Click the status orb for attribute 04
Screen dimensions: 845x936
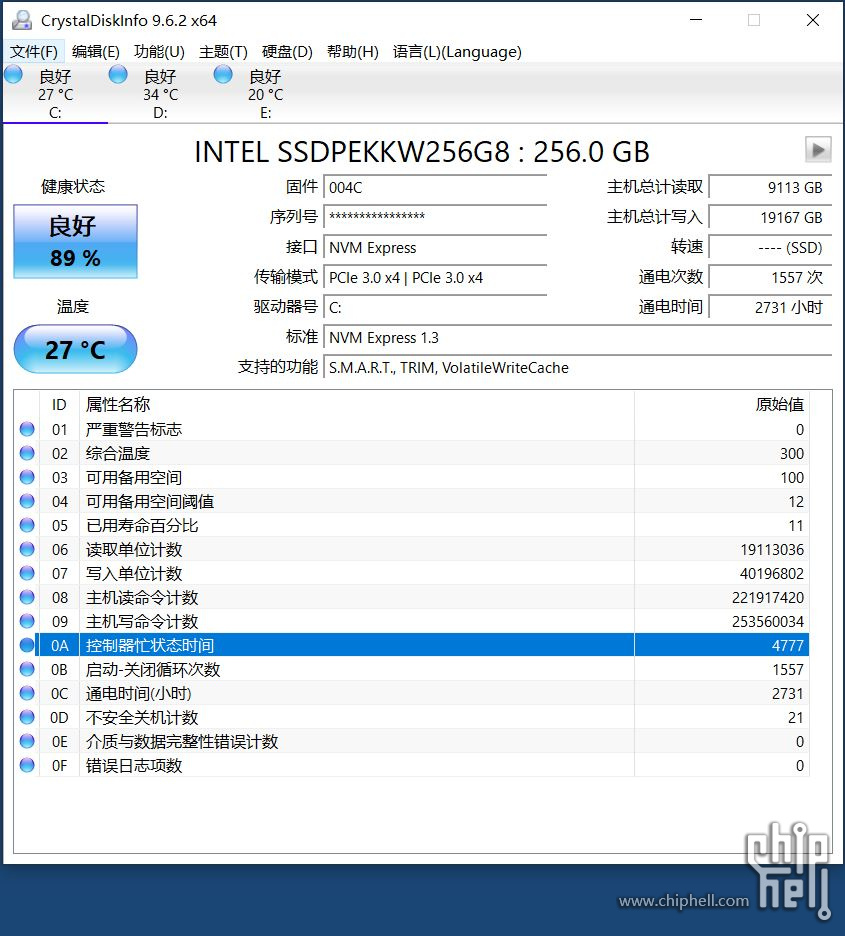(27, 501)
